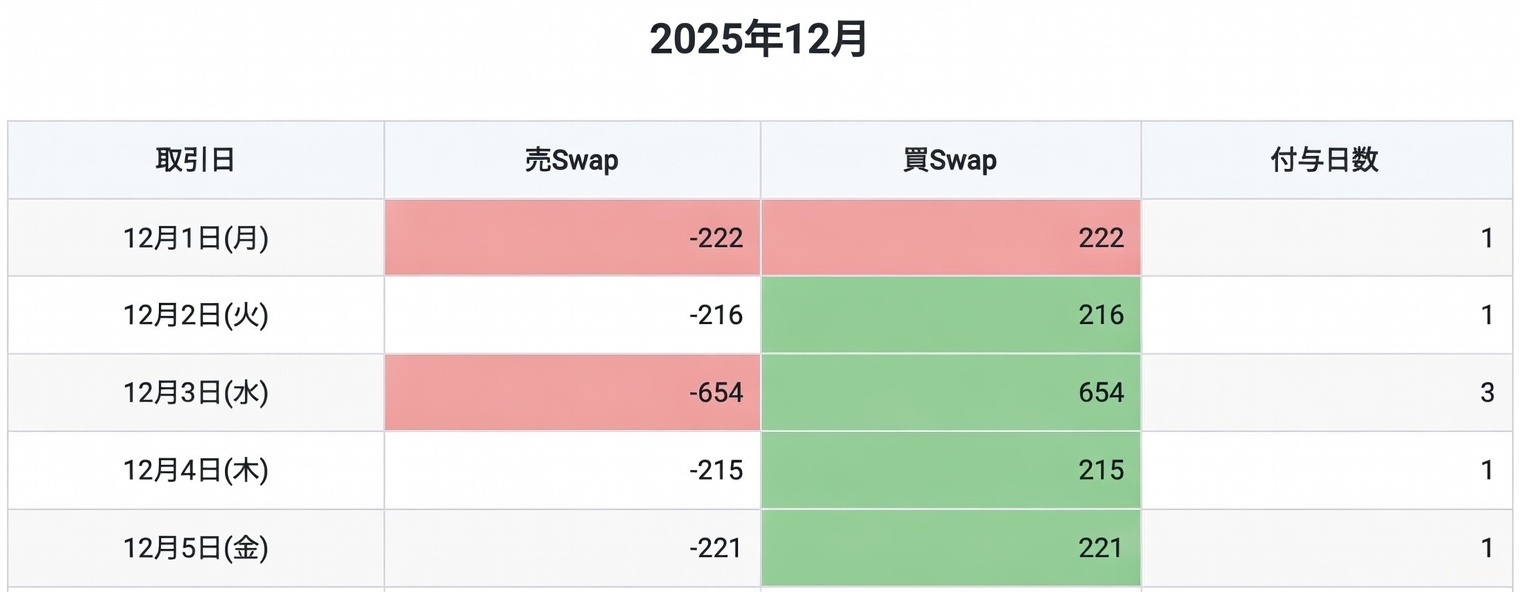Click the 2025年12月 heading

point(759,40)
